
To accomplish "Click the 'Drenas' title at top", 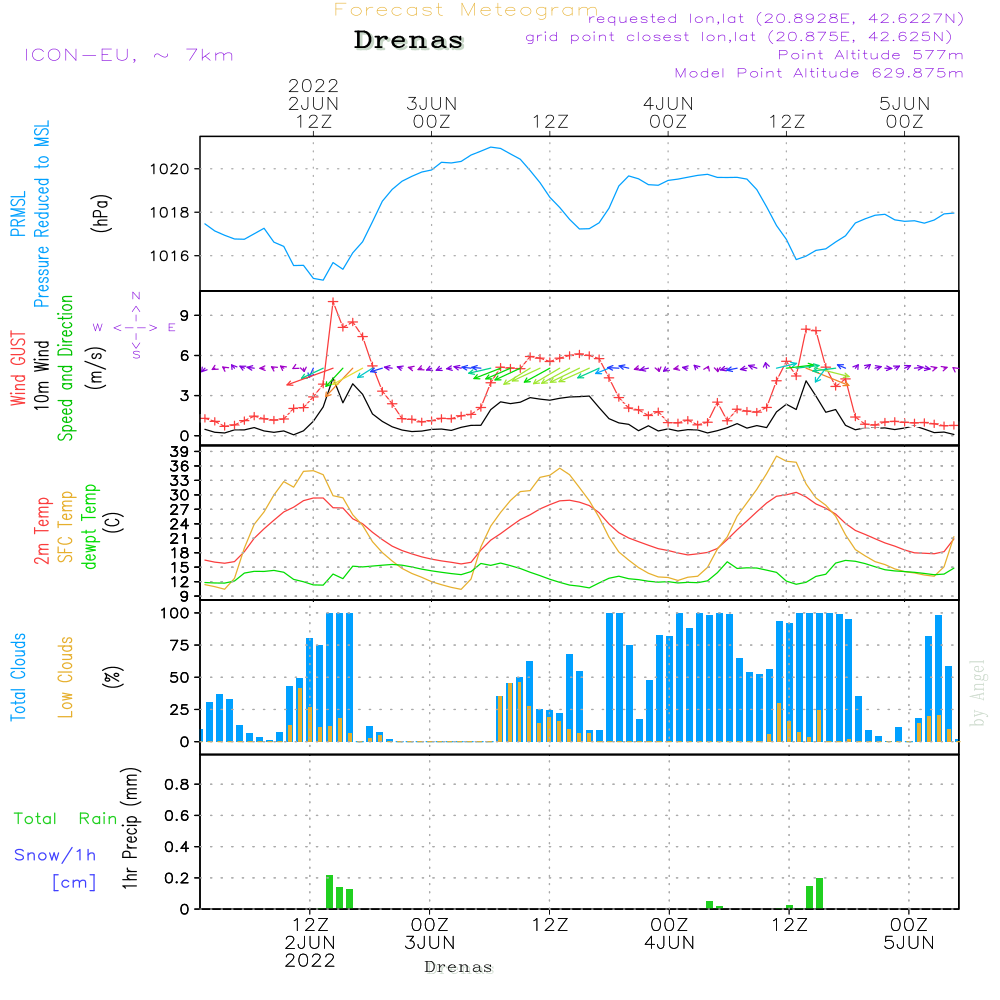I will pyautogui.click(x=409, y=40).
